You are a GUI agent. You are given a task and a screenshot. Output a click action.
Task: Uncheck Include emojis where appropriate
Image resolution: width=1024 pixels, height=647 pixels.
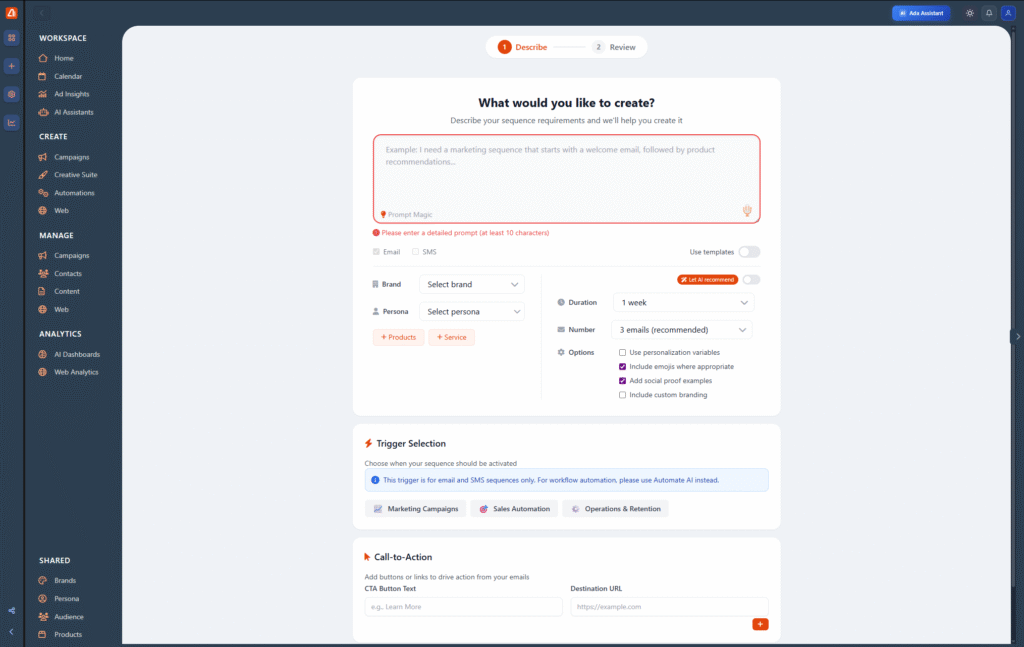coord(622,367)
